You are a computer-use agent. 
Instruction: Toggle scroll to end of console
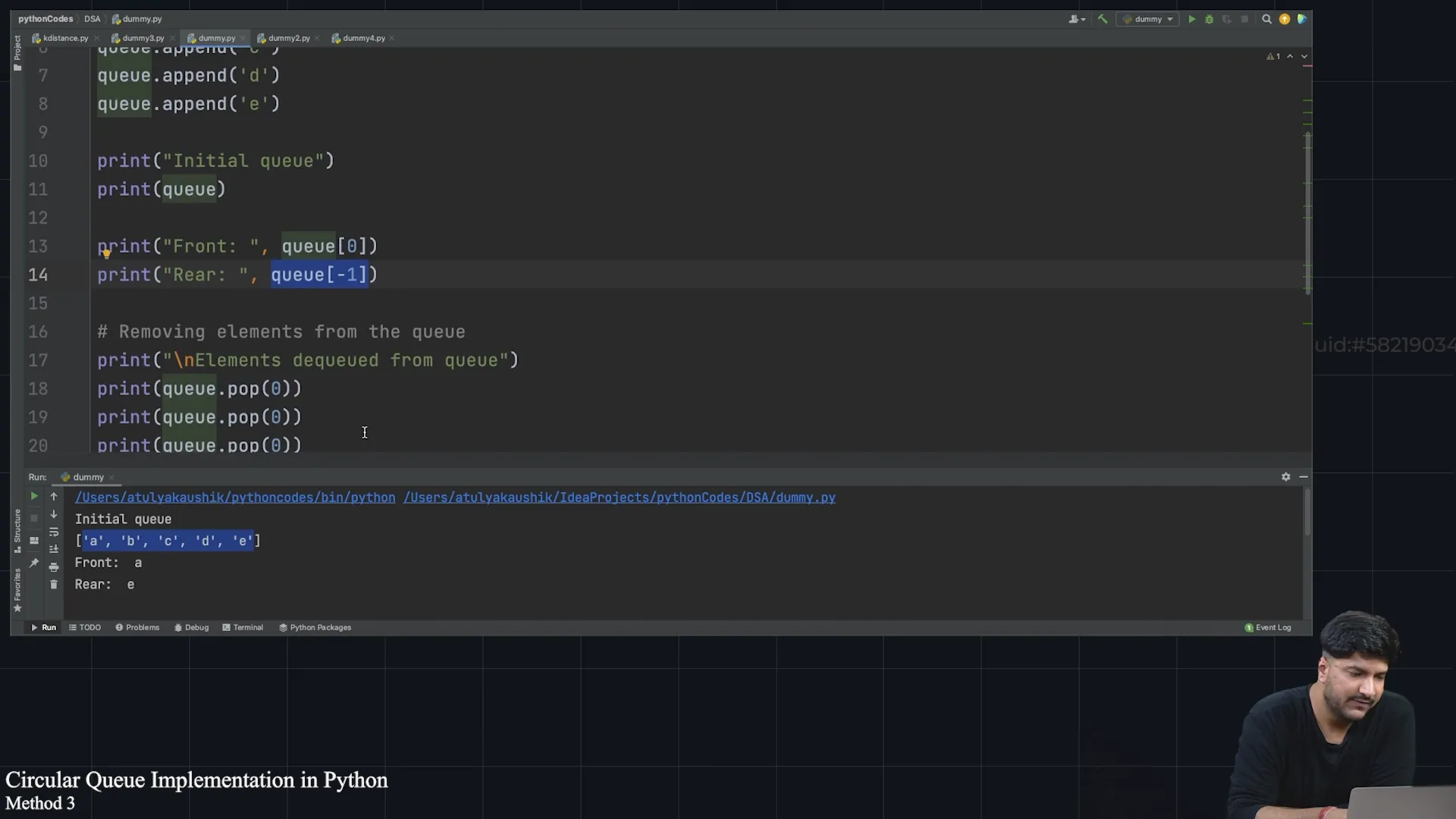click(x=54, y=549)
